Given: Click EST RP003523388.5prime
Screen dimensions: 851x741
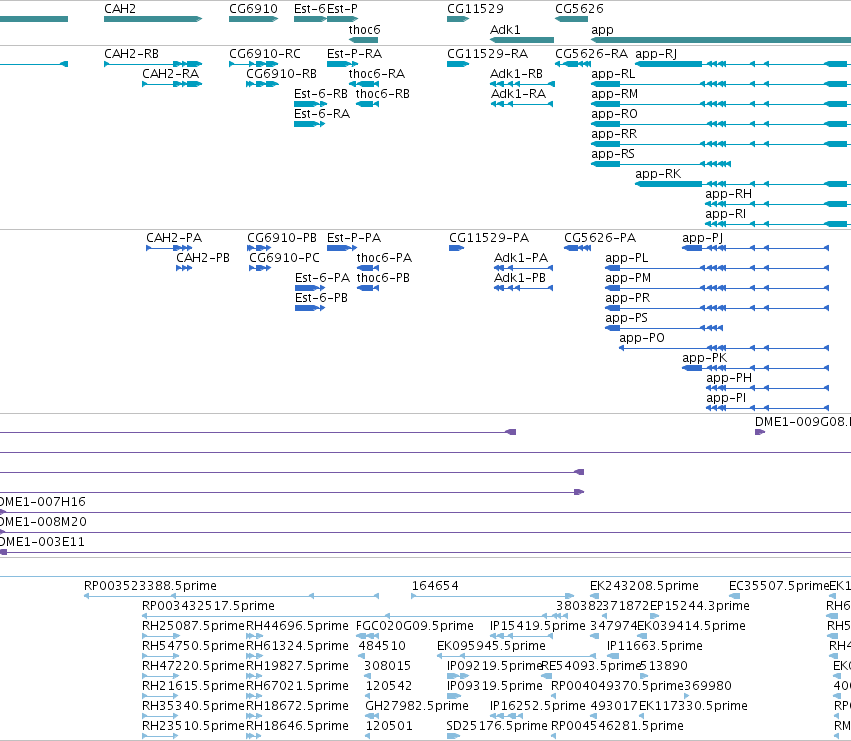Looking at the screenshot, I should [231, 596].
